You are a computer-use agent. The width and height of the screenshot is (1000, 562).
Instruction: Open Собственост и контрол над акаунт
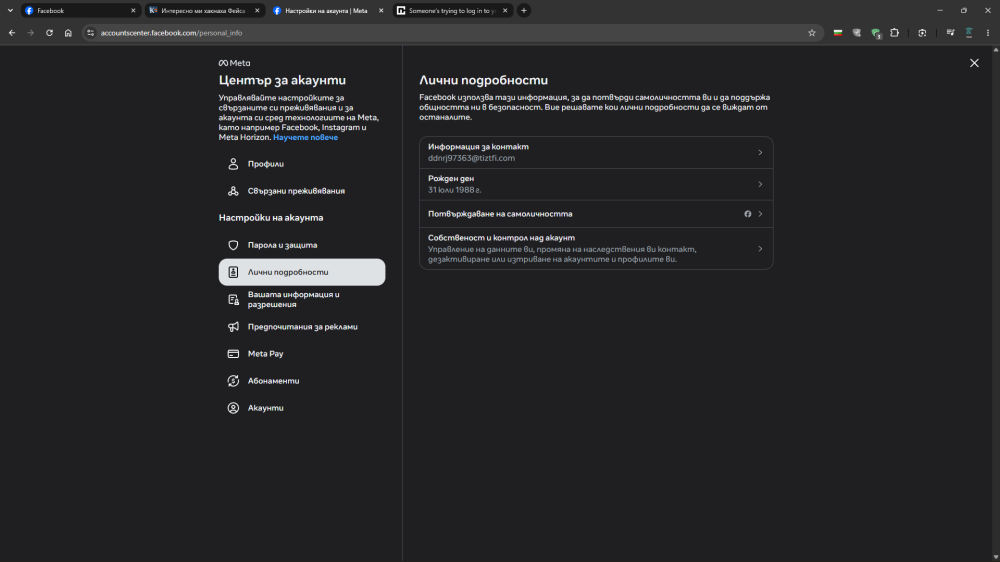(x=596, y=248)
